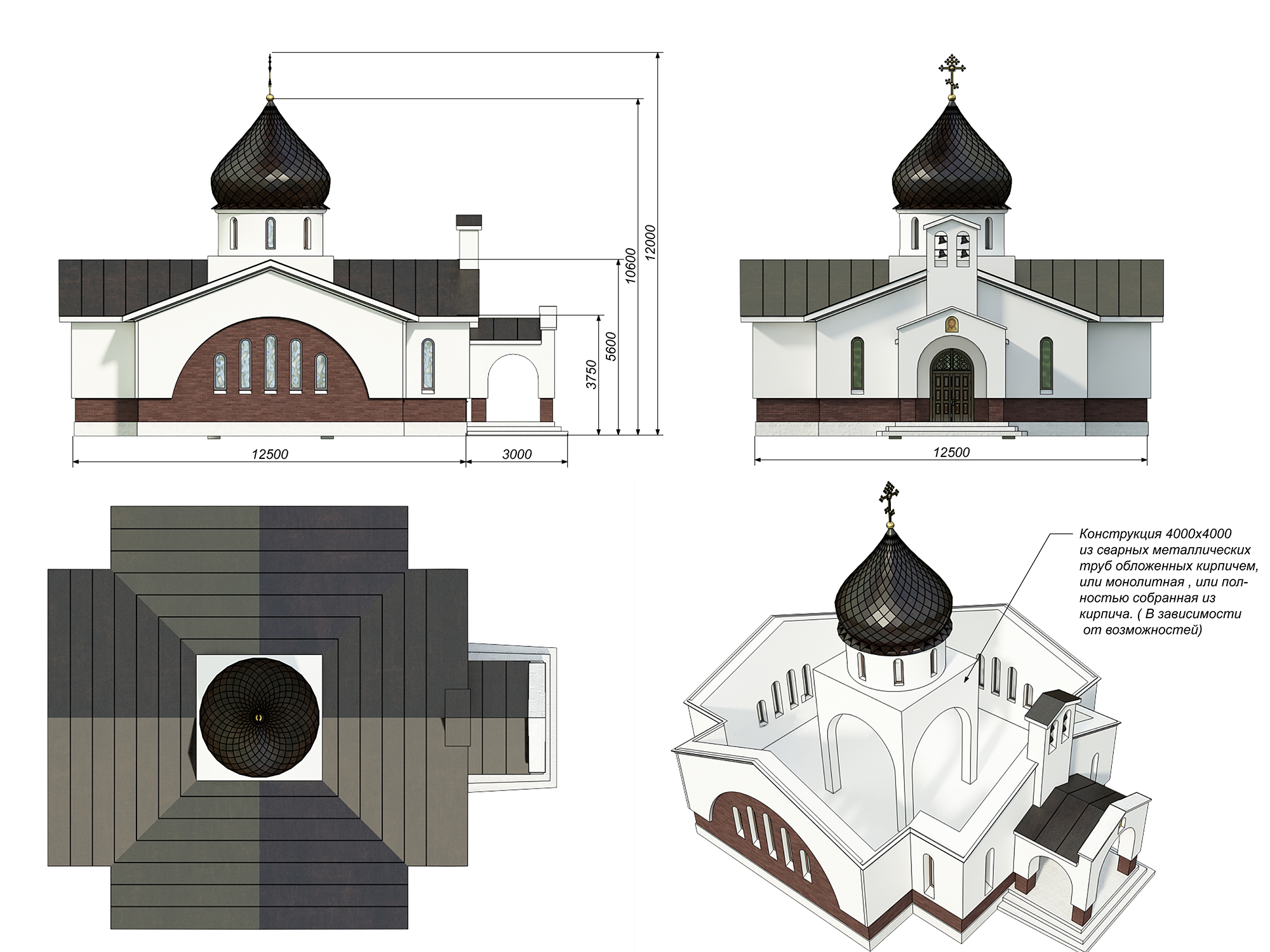Select the cross atop the front elevation dome
Viewport: 1270px width, 952px height.
click(x=951, y=76)
